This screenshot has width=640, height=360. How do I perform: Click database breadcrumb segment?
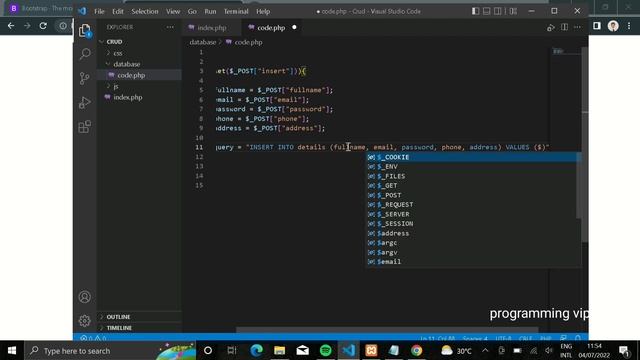202,42
